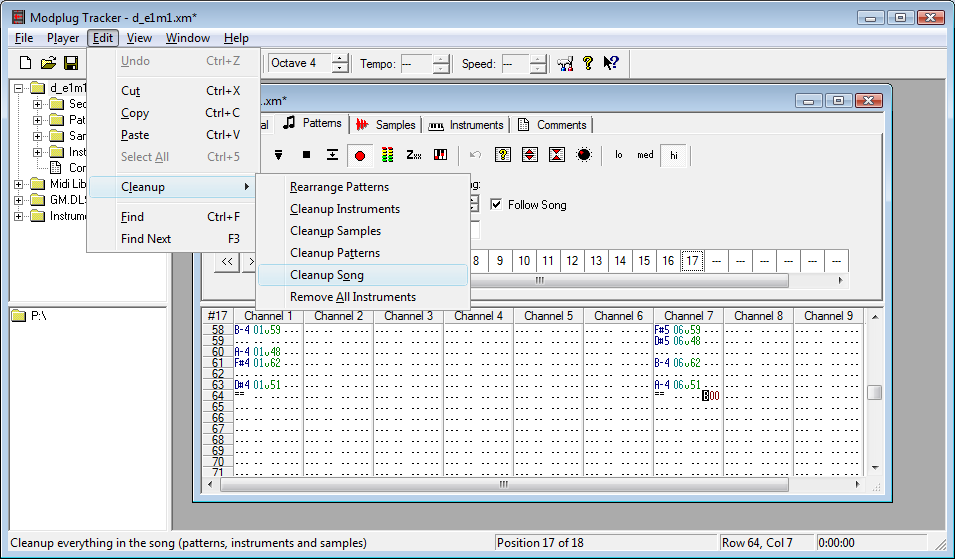955x559 pixels.
Task: Click the P:\ folder in the lower panel
Action: point(29,315)
